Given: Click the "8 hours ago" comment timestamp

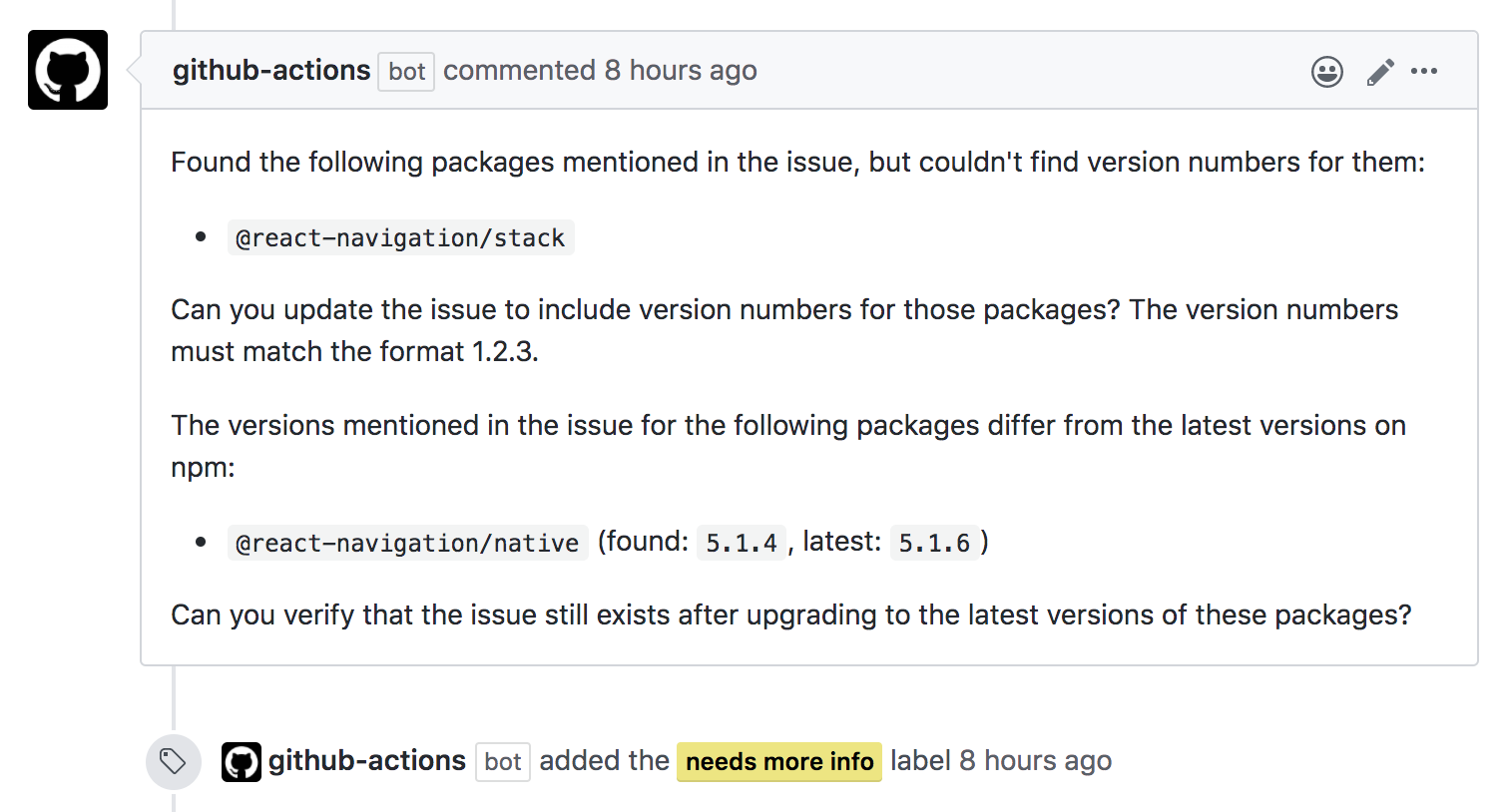Looking at the screenshot, I should pyautogui.click(x=681, y=71).
